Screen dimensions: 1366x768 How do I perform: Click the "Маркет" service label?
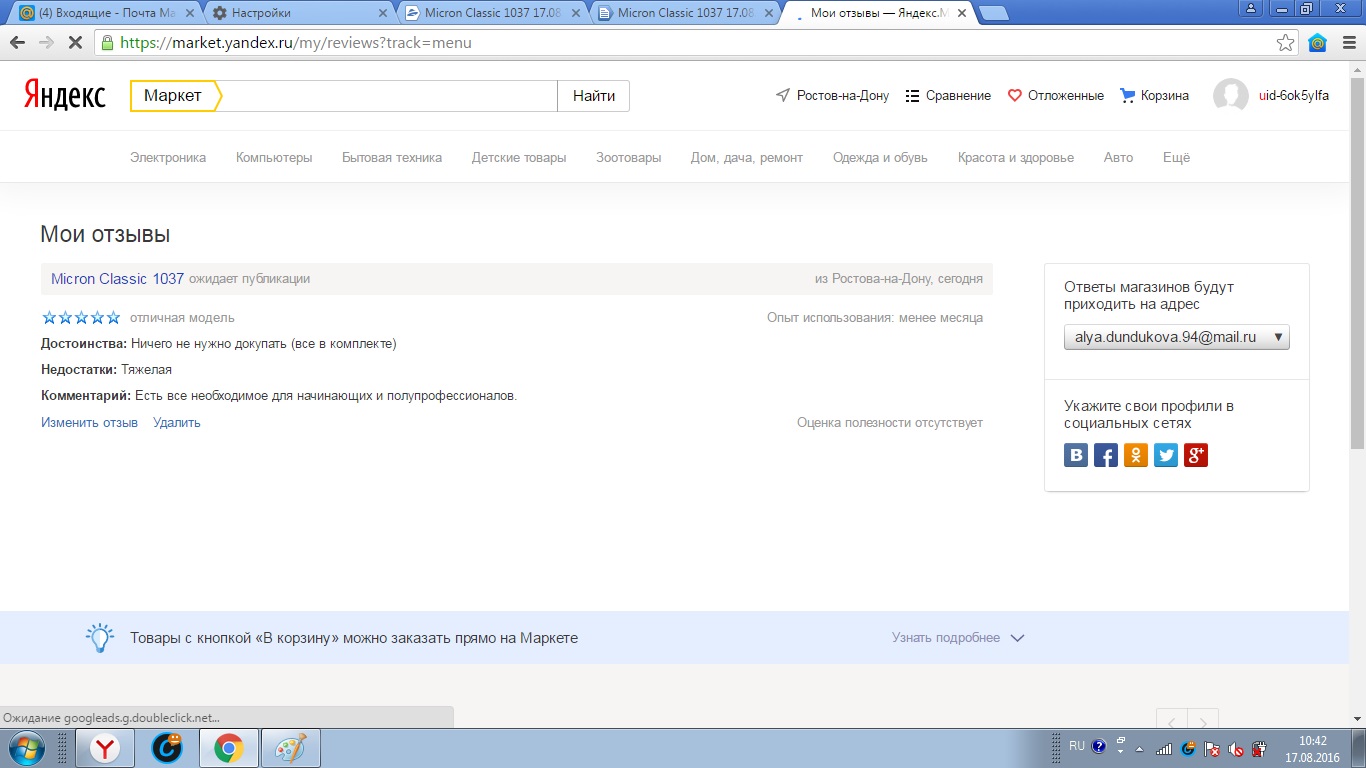pos(173,96)
